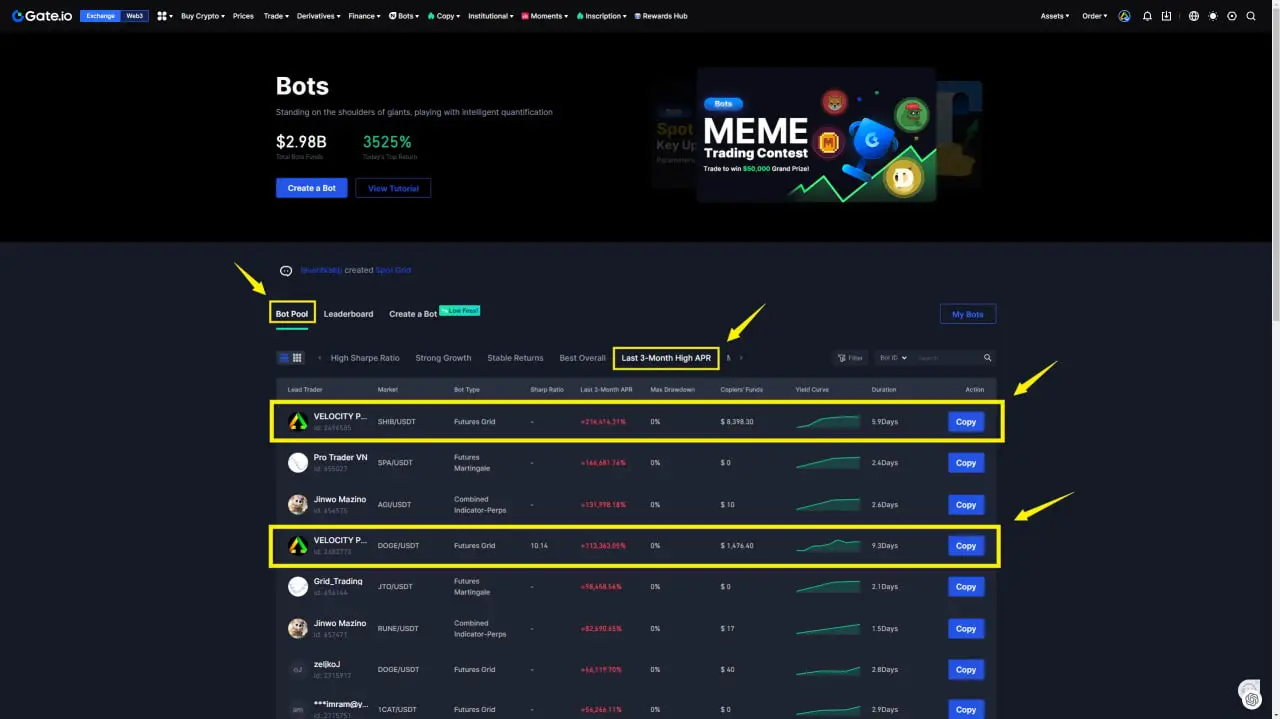The height and width of the screenshot is (719, 1280).
Task: Click Grid_Trading avatar
Action: (x=298, y=586)
